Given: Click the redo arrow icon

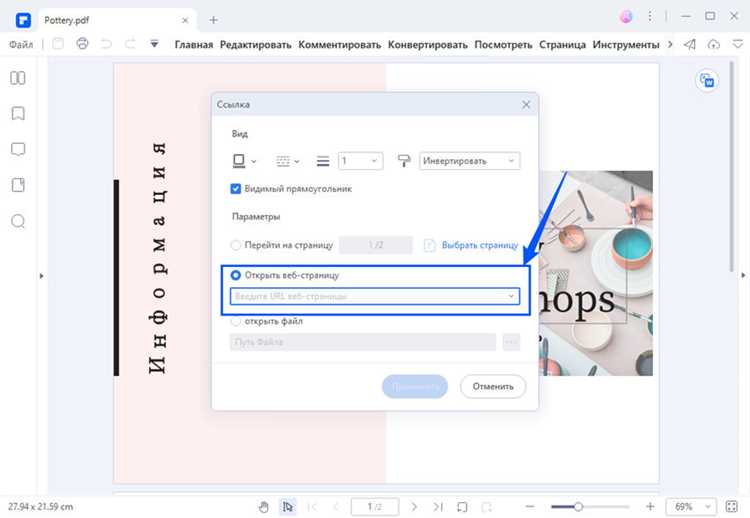Looking at the screenshot, I should [130, 44].
